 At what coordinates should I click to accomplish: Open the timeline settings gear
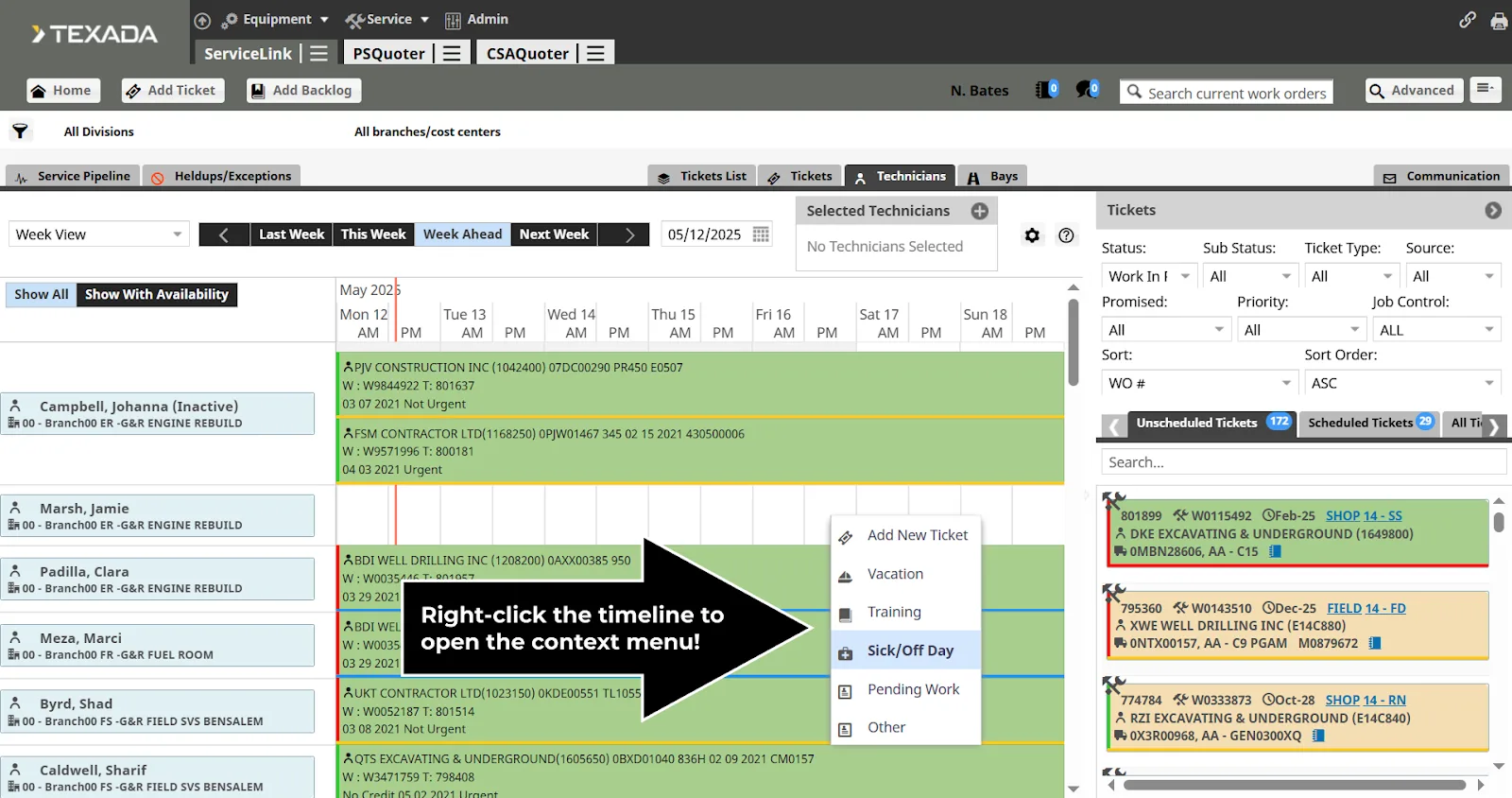pos(1032,235)
